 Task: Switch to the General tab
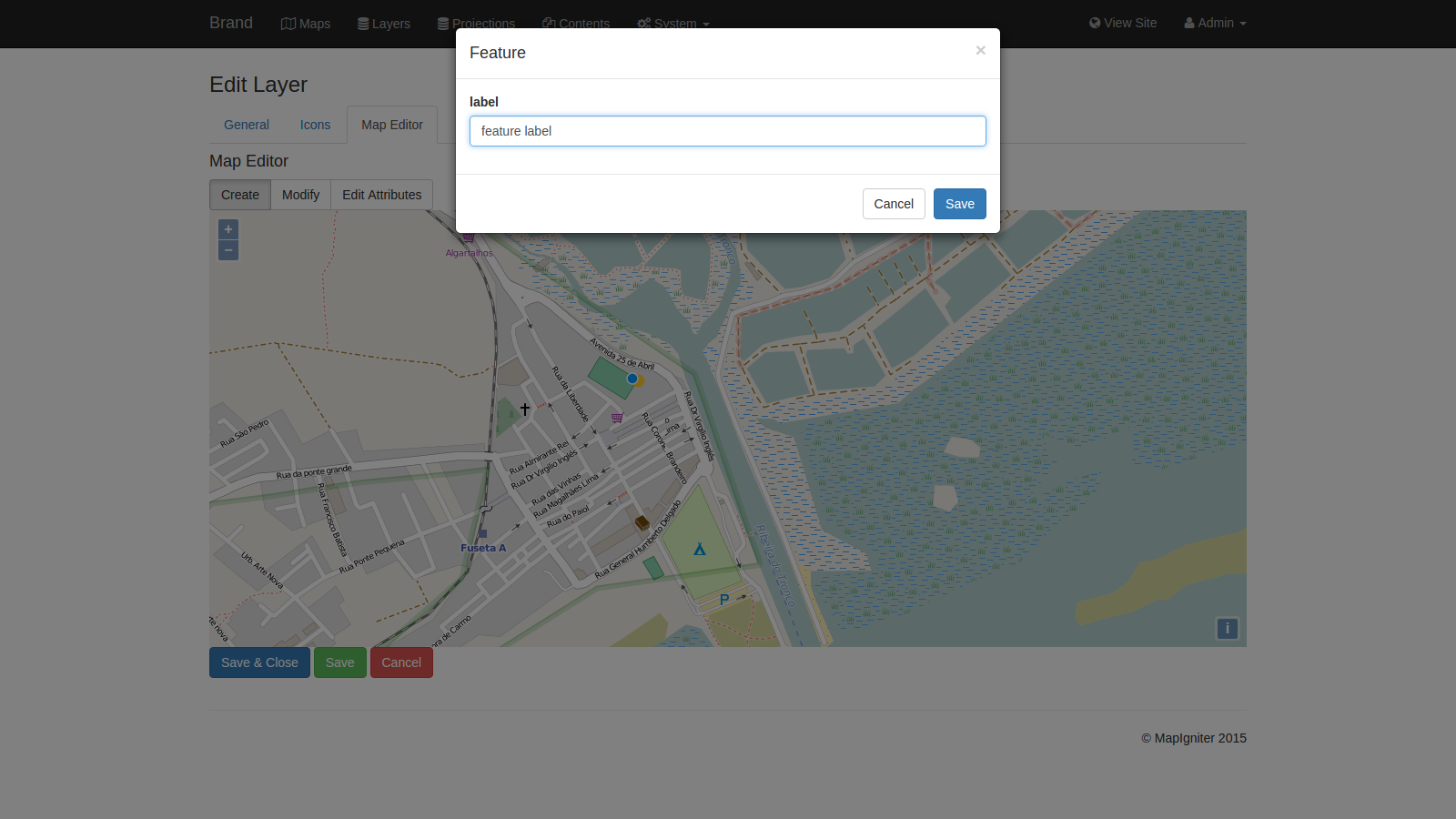246,125
